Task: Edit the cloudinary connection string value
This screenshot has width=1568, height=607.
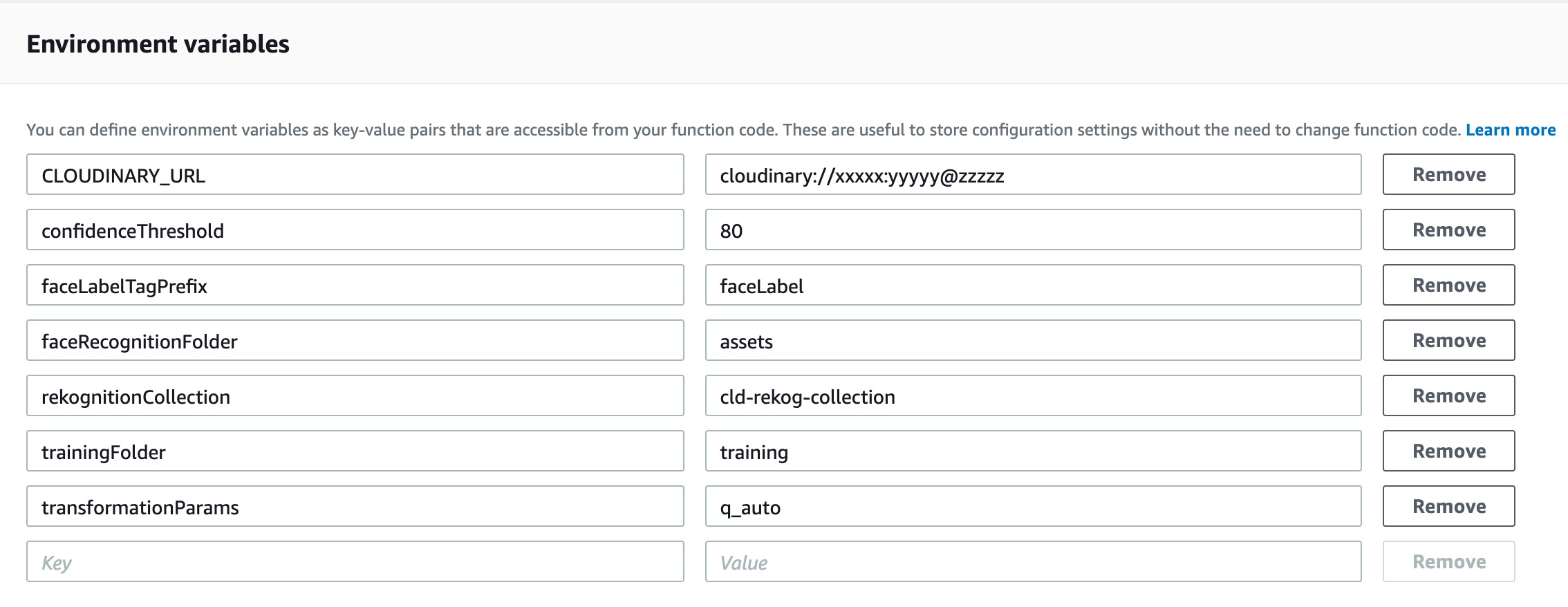Action: click(1033, 174)
